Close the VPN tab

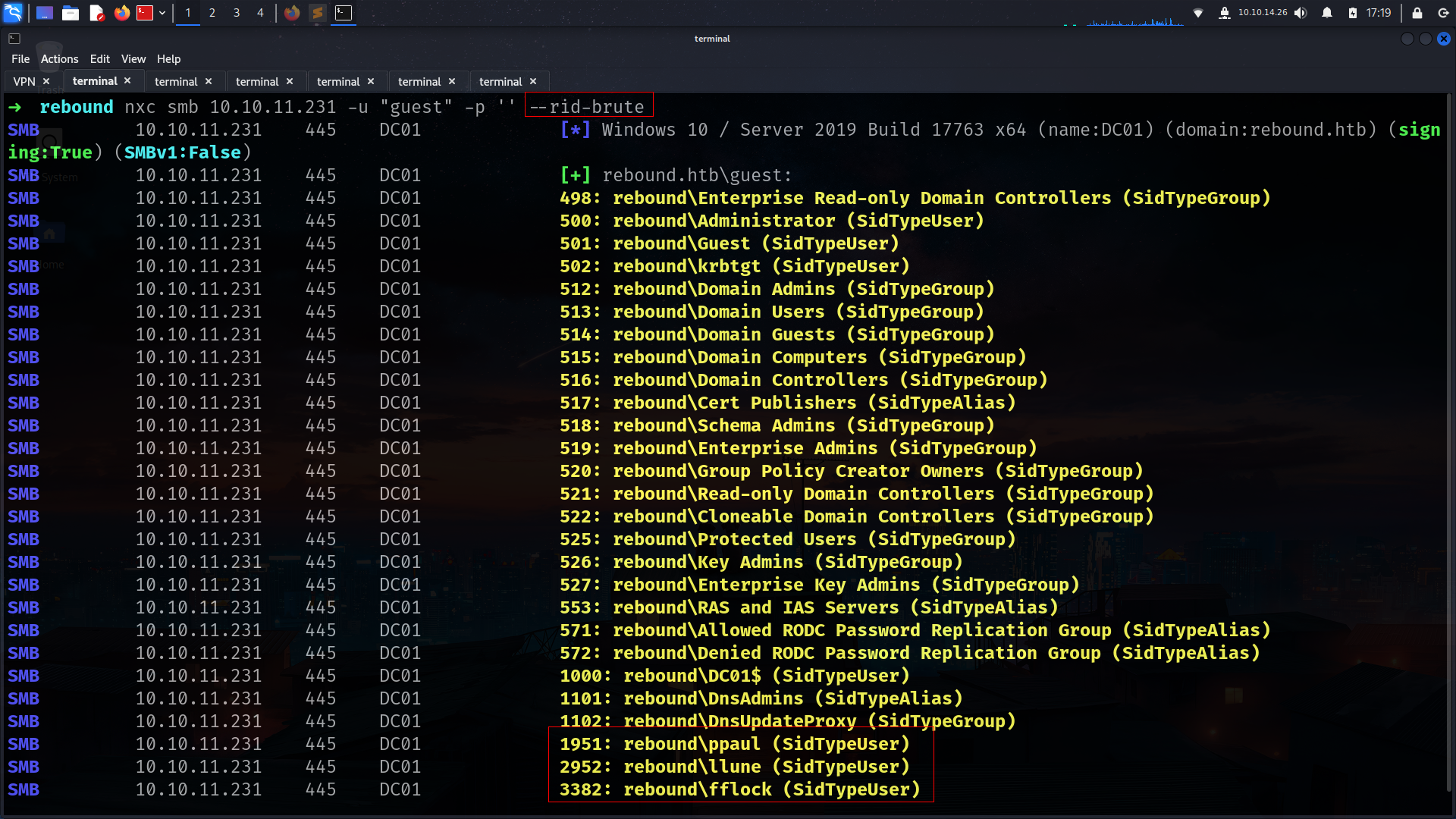tap(46, 81)
